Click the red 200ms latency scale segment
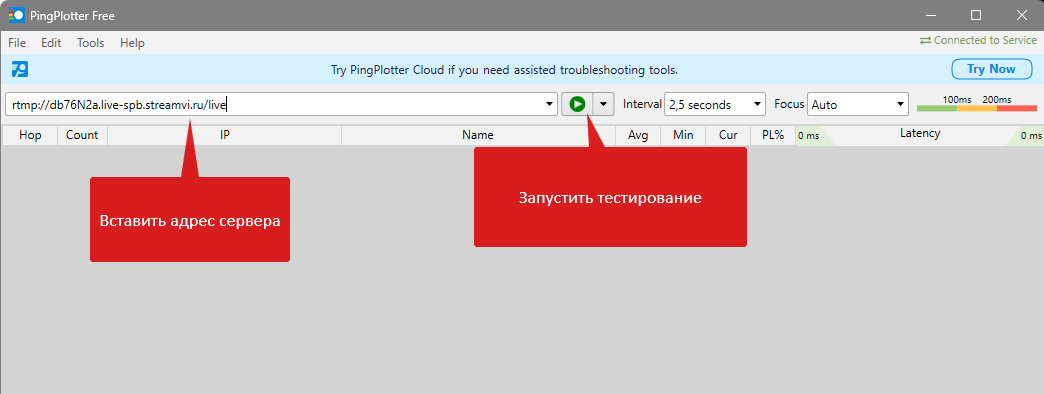The image size is (1044, 394). (1017, 108)
